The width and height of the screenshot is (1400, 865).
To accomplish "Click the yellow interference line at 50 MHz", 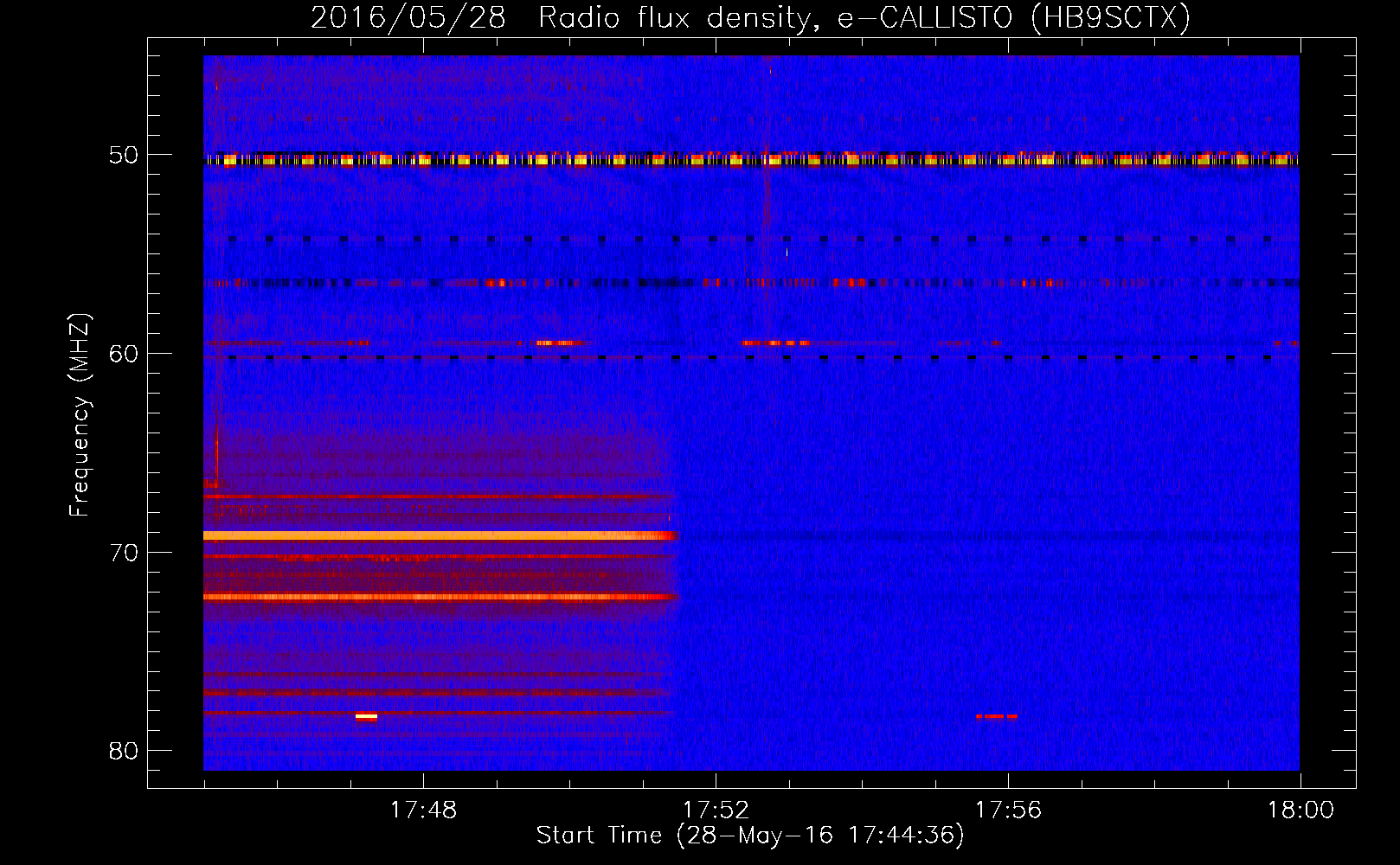I will point(751,160).
